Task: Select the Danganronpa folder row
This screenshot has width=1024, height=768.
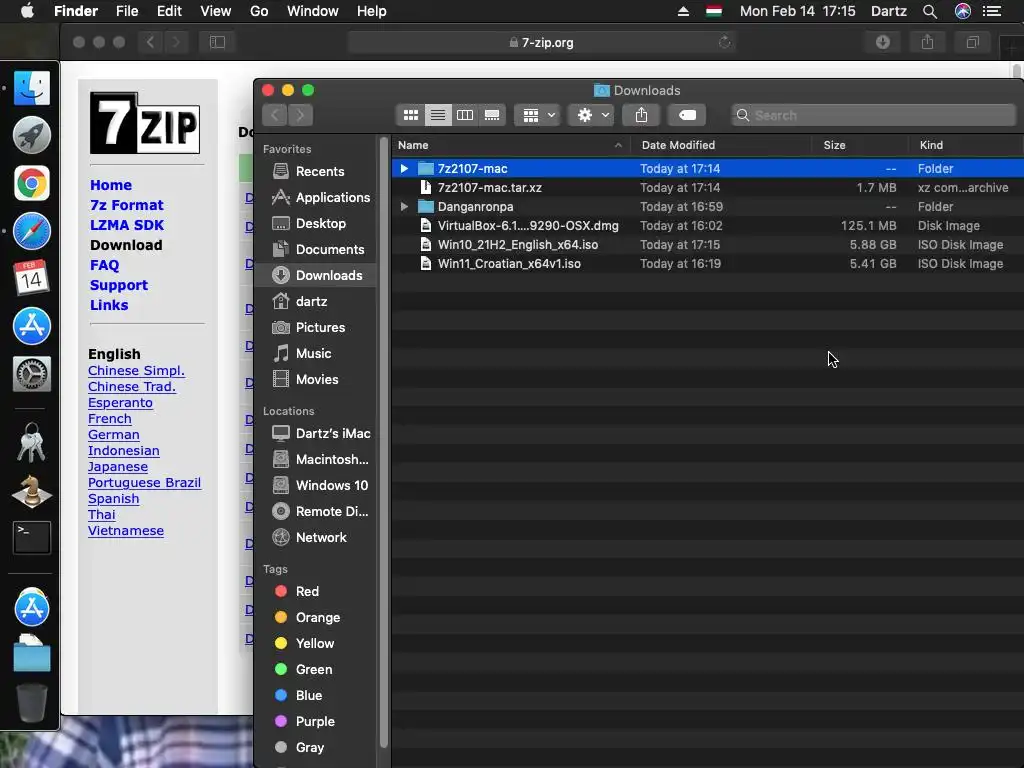Action: (x=708, y=206)
